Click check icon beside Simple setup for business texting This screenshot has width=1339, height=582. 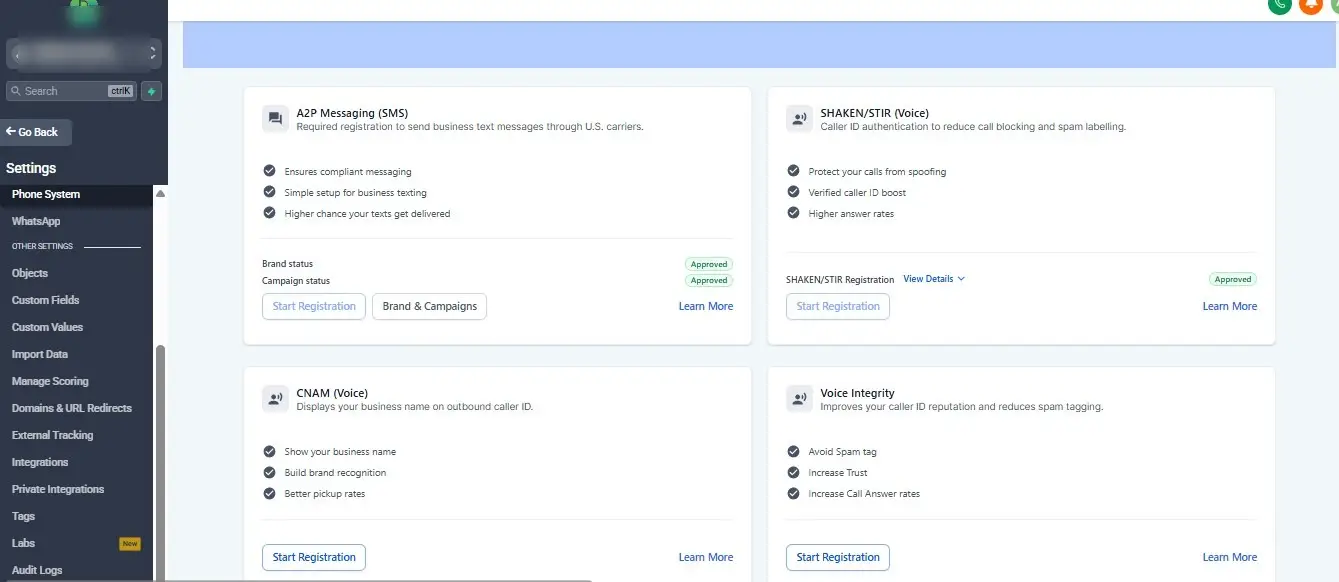(x=269, y=192)
